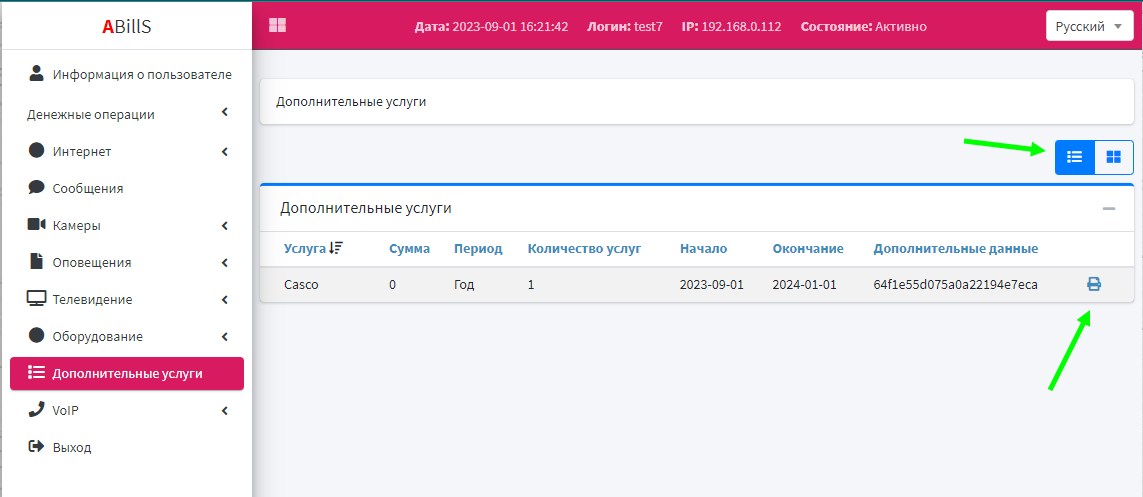The height and width of the screenshot is (497, 1143).
Task: Click the Камеры video camera icon
Action: [x=36, y=224]
